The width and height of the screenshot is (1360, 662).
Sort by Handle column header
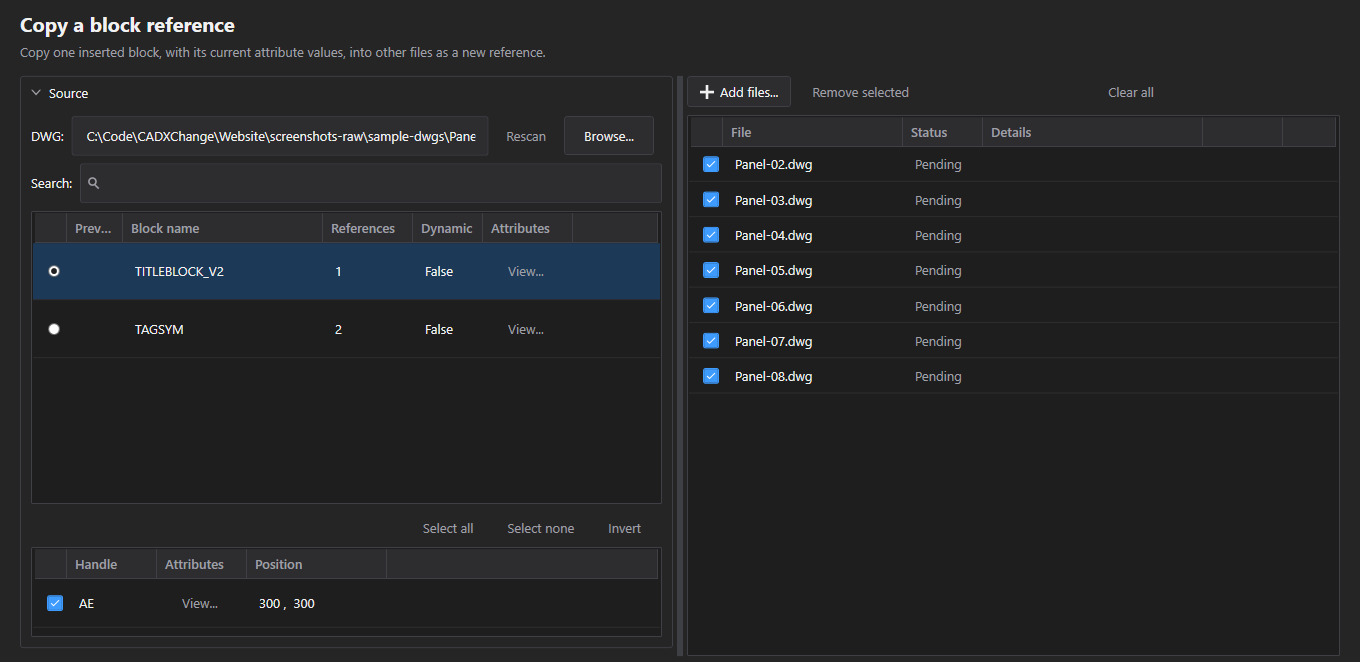[111, 564]
